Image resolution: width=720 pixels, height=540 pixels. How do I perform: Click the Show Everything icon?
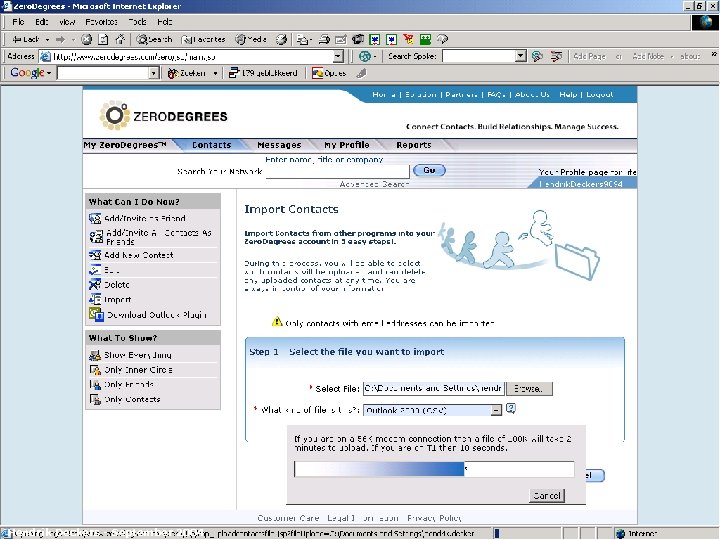[x=95, y=355]
